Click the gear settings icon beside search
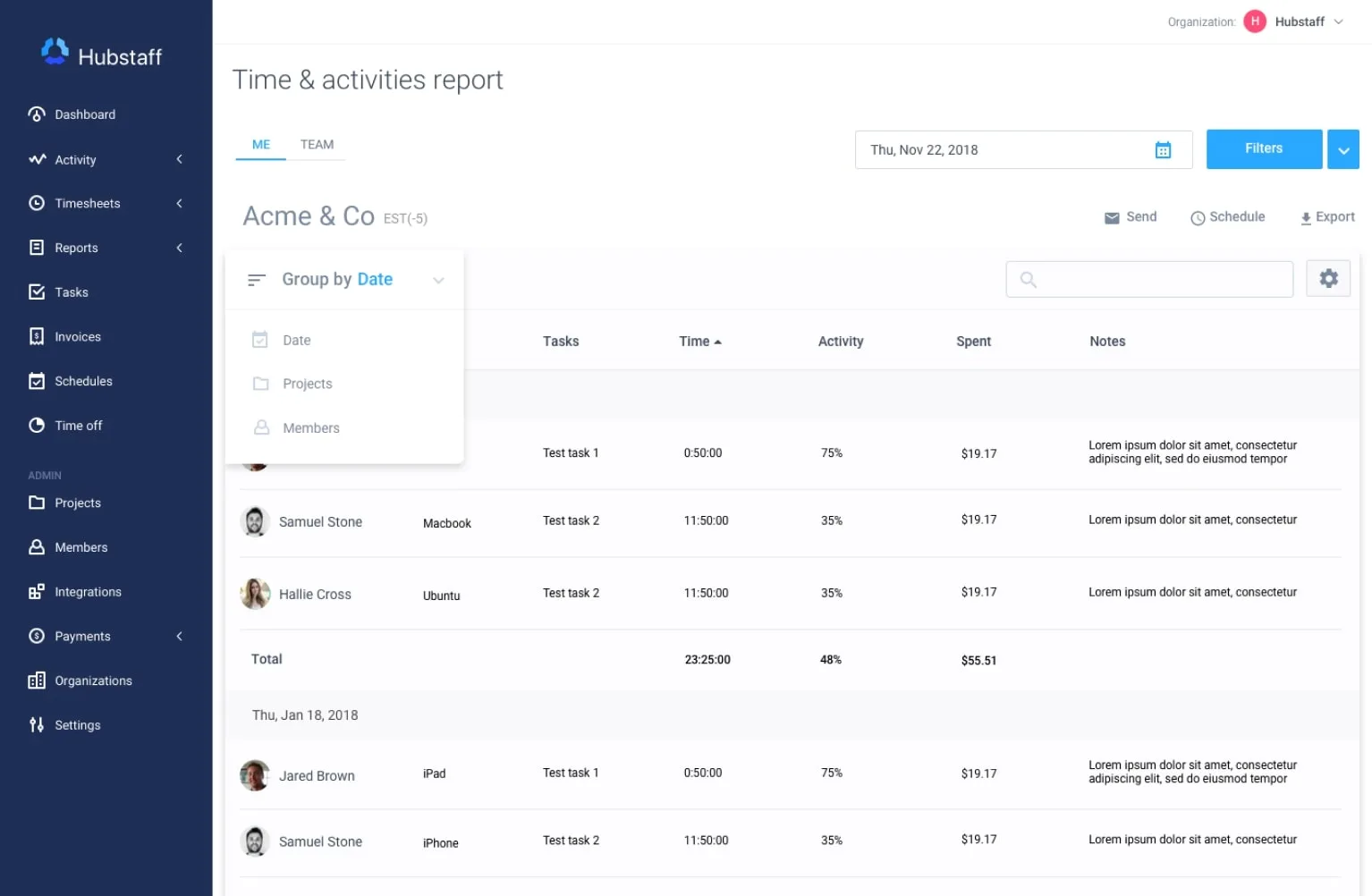 1328,279
